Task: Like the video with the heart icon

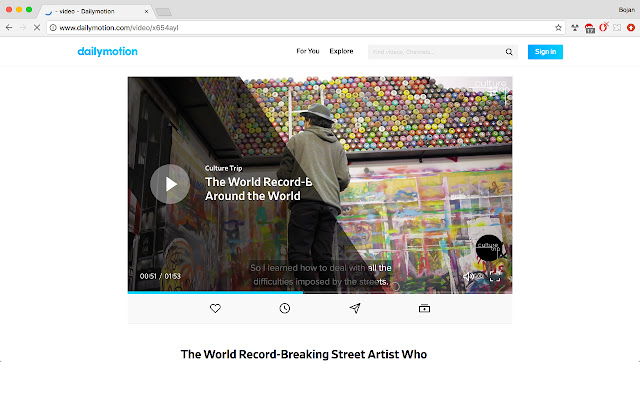Action: click(216, 309)
